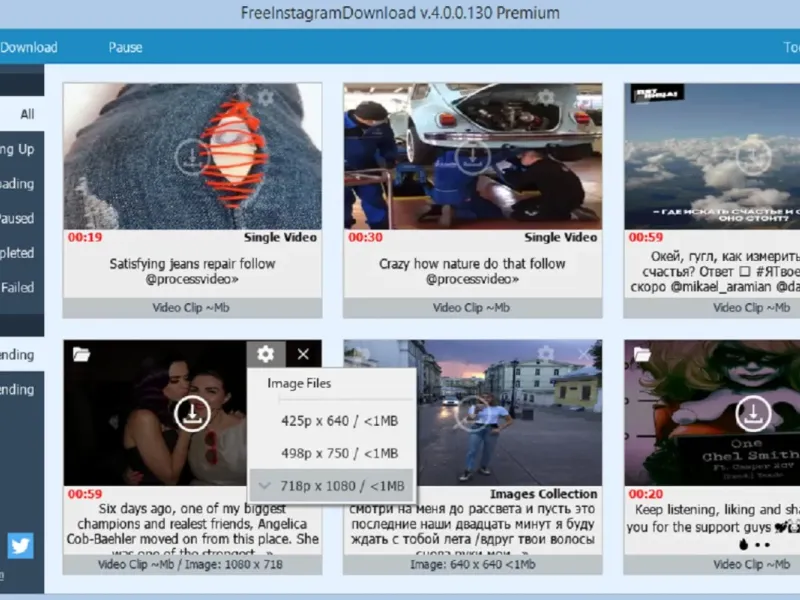This screenshot has height=600, width=800.
Task: Click the 00:19 duration label
Action: pos(85,237)
